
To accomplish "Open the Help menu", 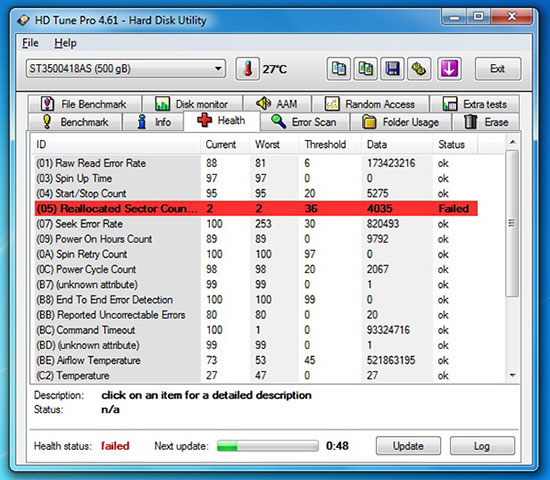I will pos(65,43).
